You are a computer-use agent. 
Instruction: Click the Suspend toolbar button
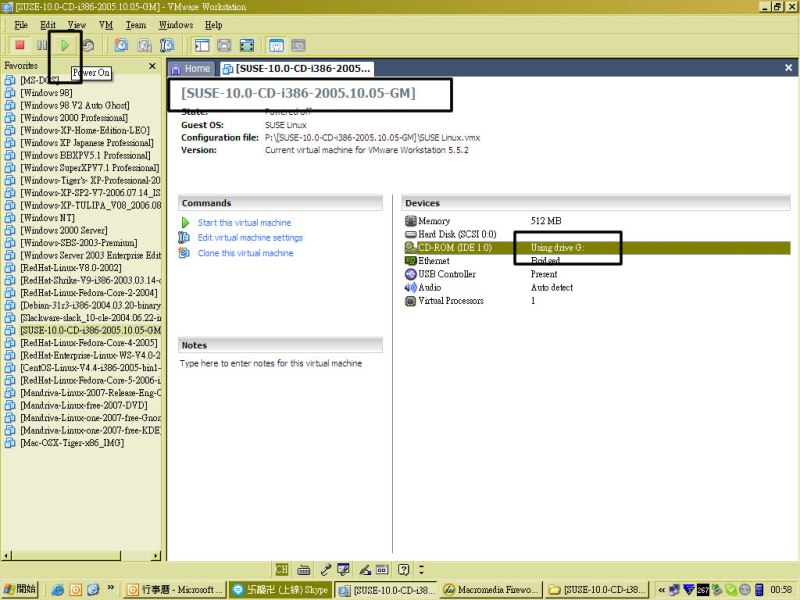(42, 45)
